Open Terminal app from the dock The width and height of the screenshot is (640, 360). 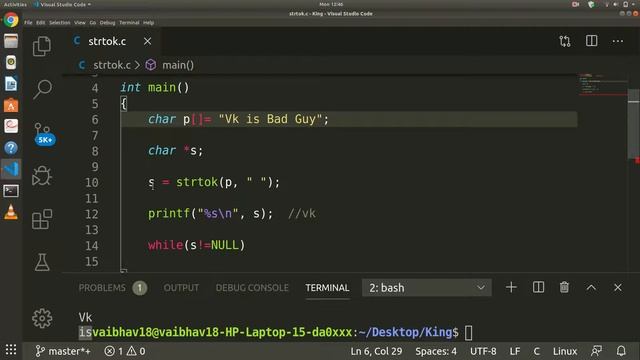11,191
